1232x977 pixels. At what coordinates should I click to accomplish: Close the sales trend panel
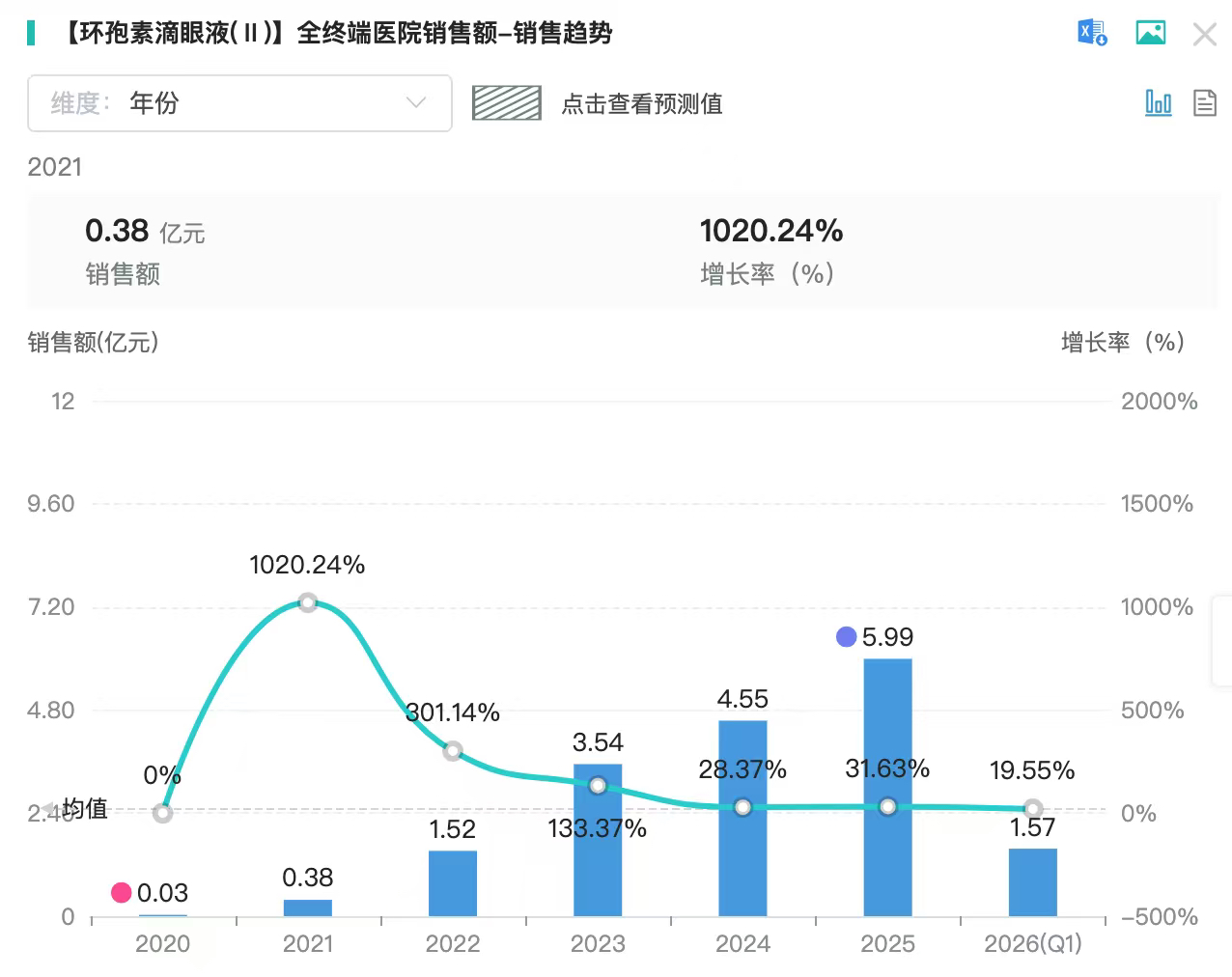pos(1205,35)
